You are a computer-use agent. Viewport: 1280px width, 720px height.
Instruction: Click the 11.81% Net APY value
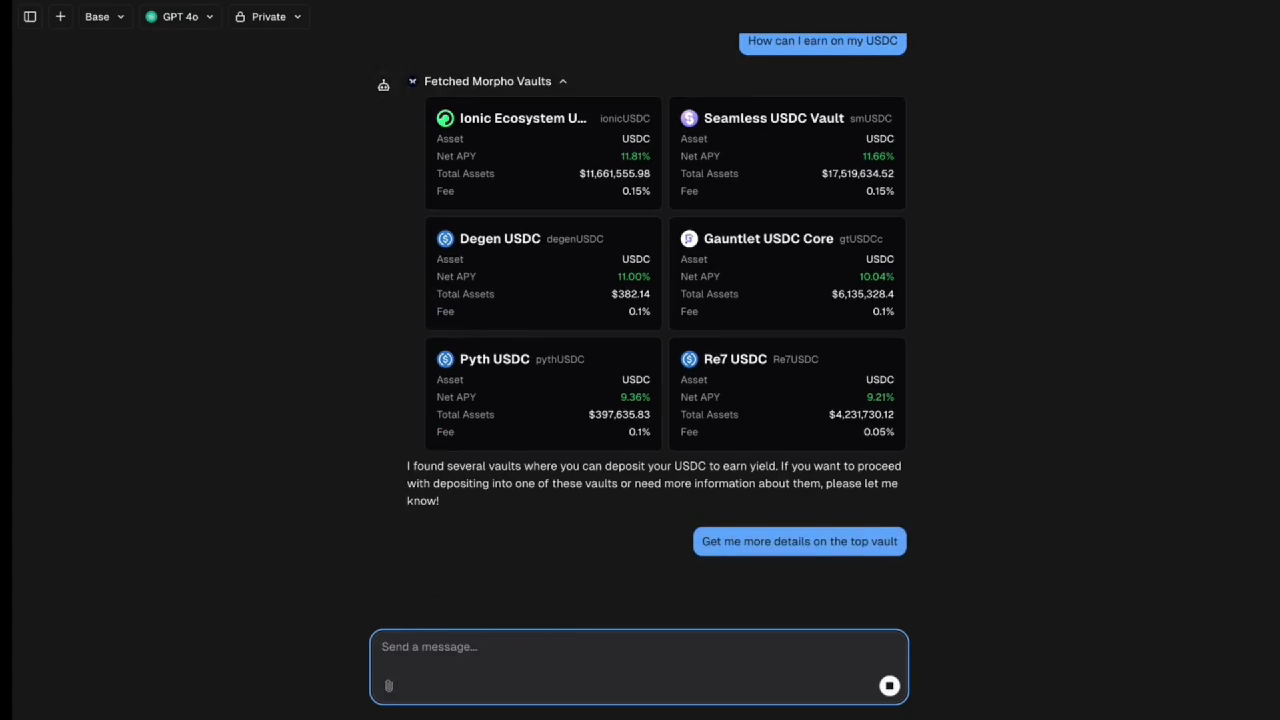coord(635,156)
